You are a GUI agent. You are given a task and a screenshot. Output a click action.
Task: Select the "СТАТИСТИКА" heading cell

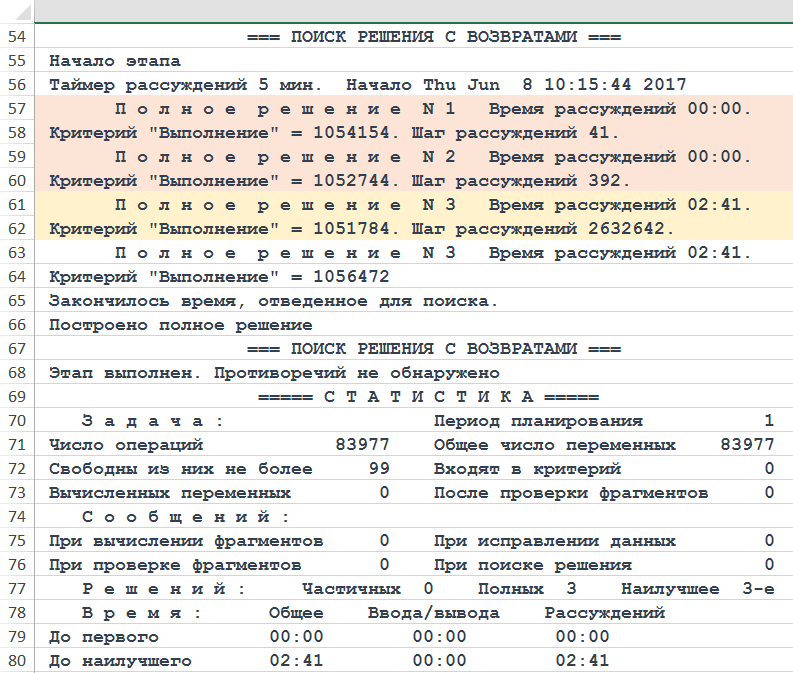point(427,397)
